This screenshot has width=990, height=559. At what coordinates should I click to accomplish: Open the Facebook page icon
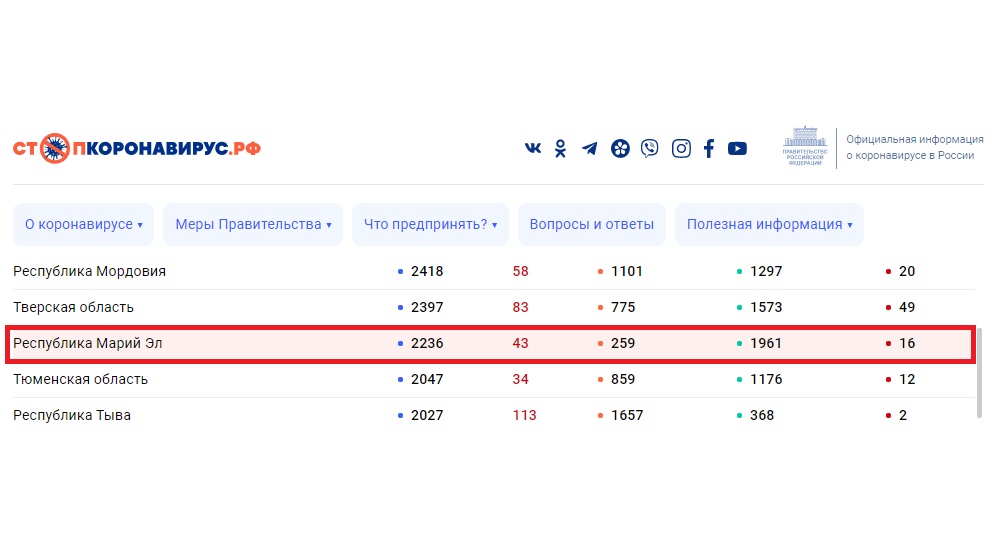(709, 148)
